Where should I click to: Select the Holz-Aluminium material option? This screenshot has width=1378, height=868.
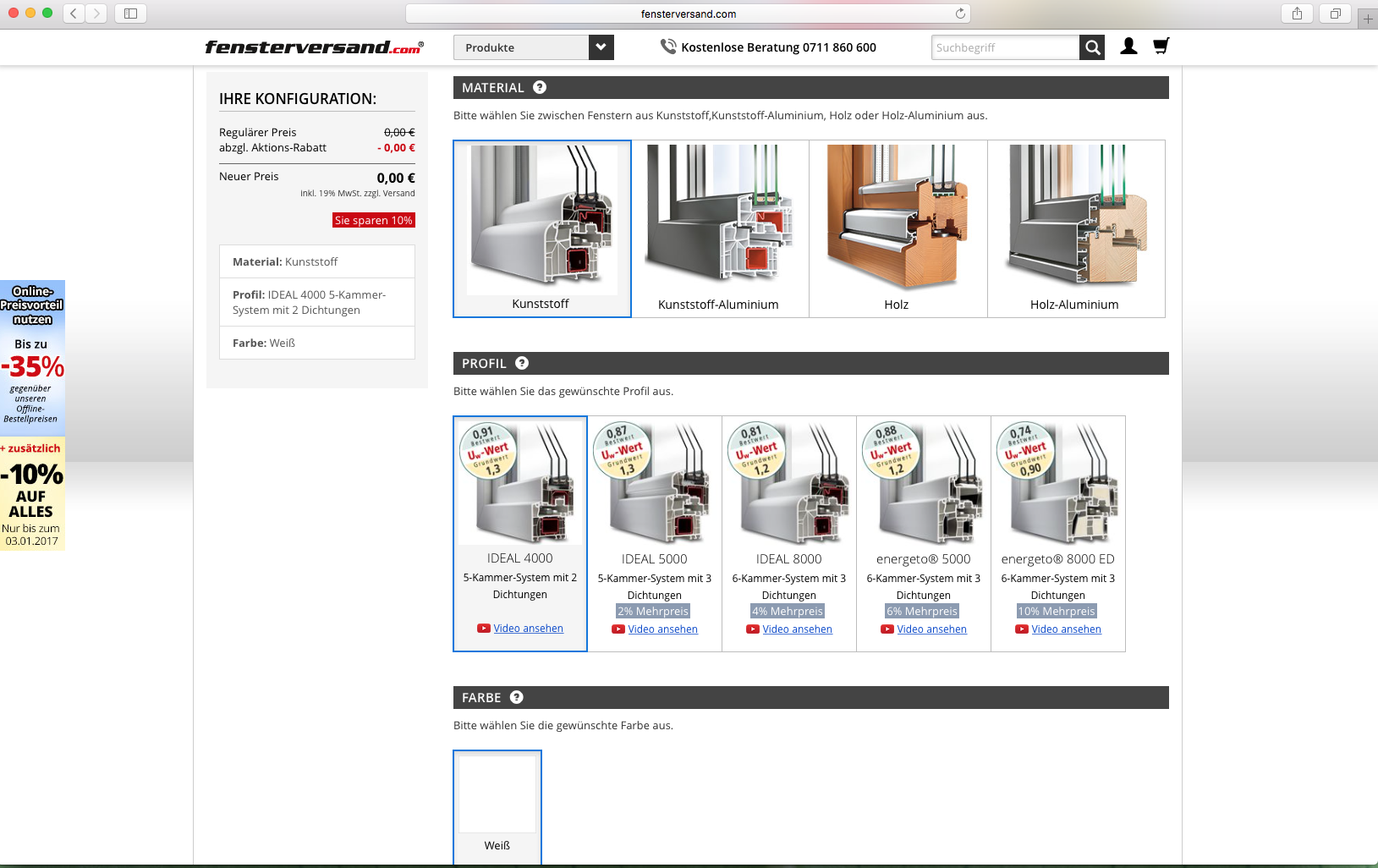pos(1076,228)
